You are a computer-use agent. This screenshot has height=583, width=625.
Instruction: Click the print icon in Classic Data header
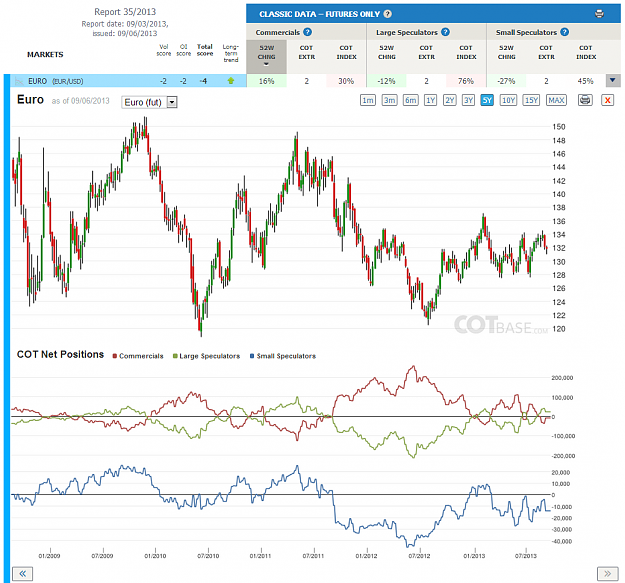pyautogui.click(x=599, y=14)
